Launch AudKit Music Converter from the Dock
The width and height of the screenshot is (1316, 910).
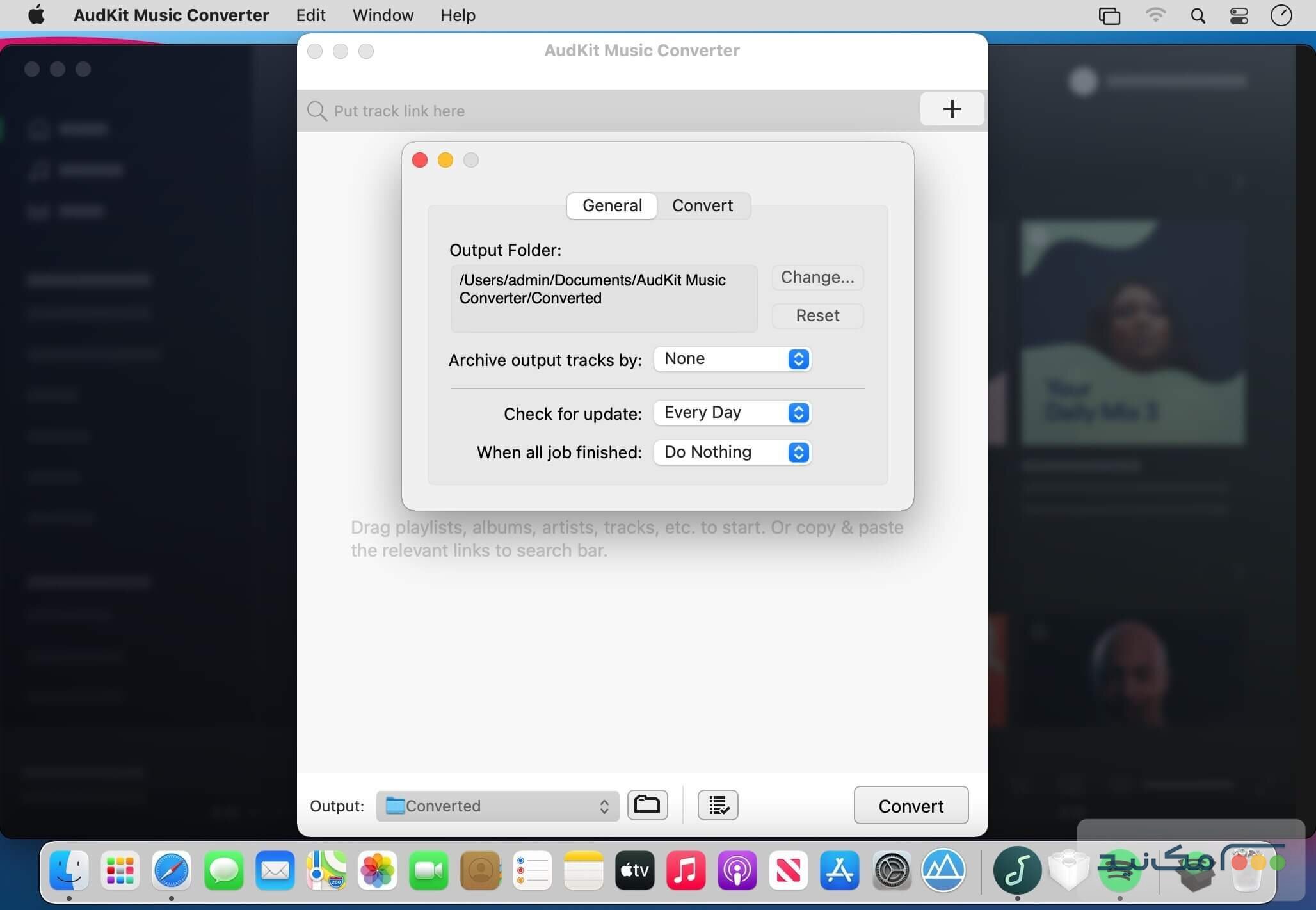click(x=1016, y=870)
